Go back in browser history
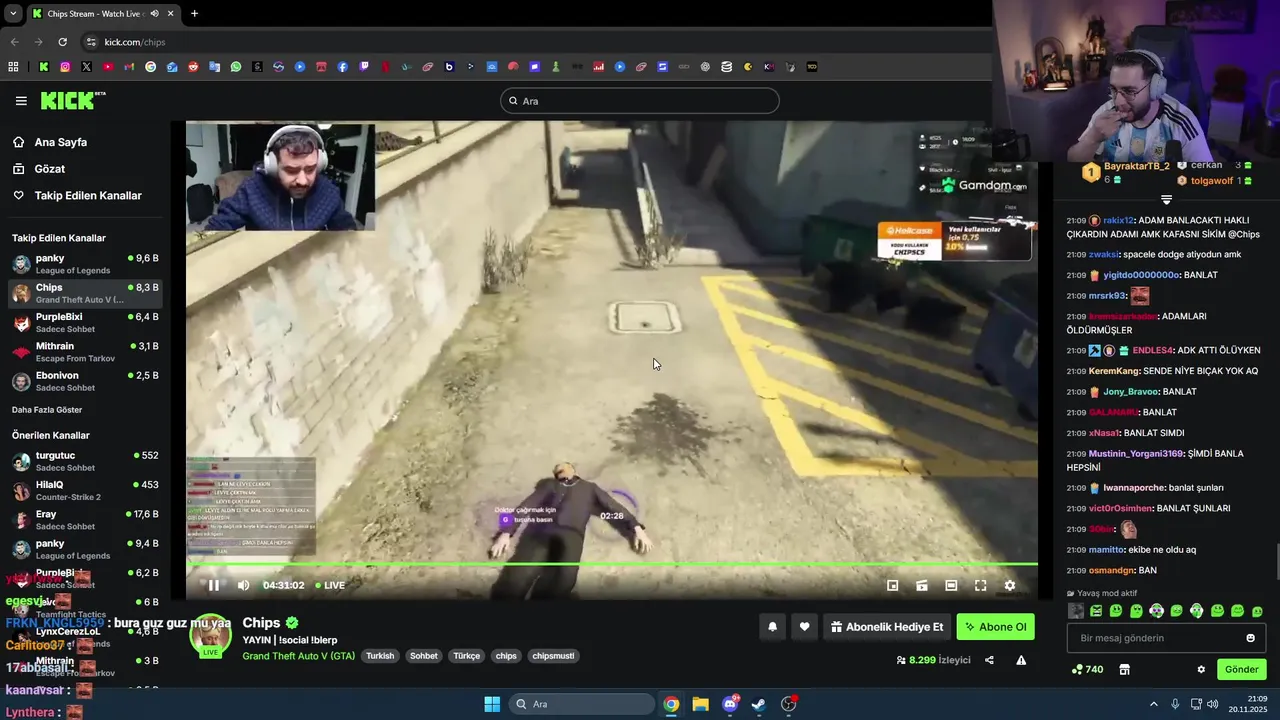Image resolution: width=1280 pixels, height=720 pixels. pyautogui.click(x=14, y=42)
